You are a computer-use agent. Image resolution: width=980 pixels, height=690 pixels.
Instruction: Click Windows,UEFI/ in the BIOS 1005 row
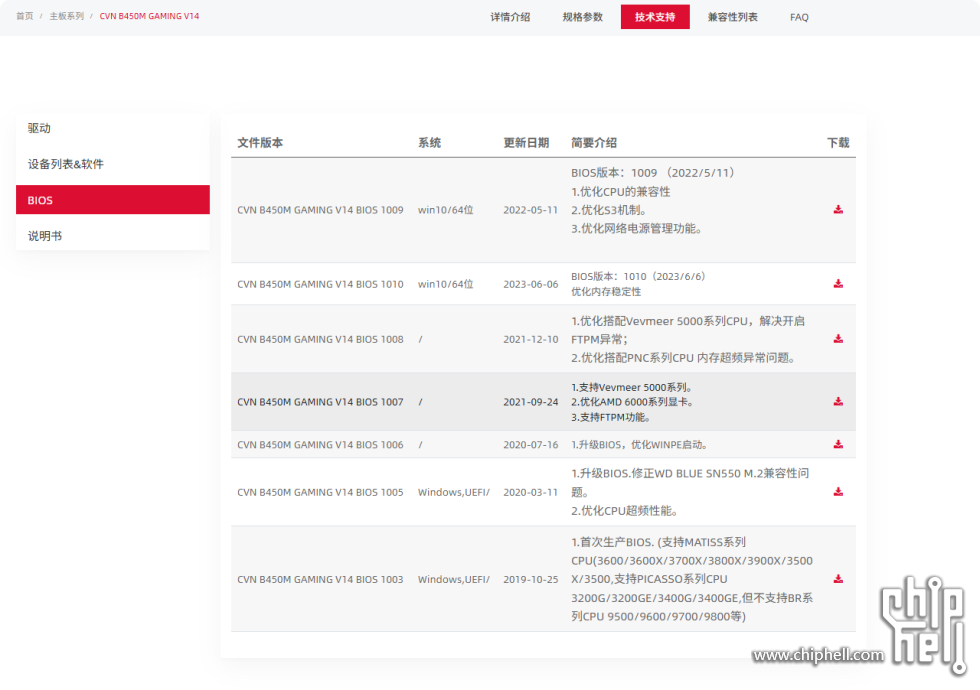click(454, 492)
